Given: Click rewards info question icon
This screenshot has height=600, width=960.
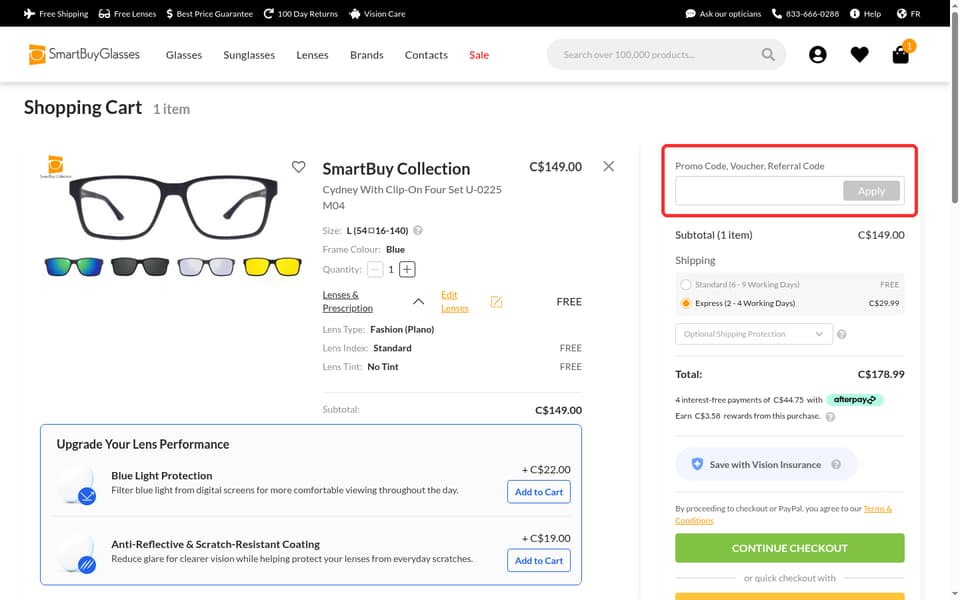Looking at the screenshot, I should pyautogui.click(x=830, y=417).
